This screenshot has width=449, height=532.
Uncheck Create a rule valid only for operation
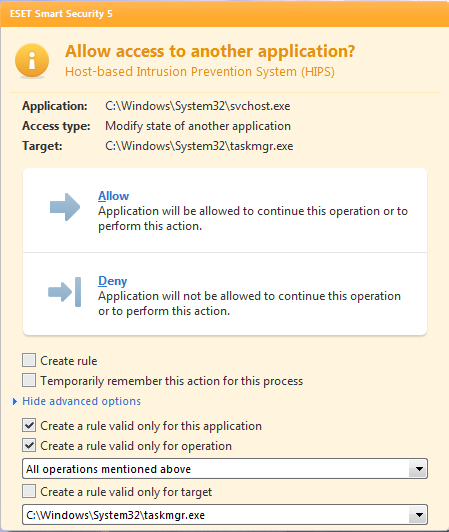(x=29, y=445)
